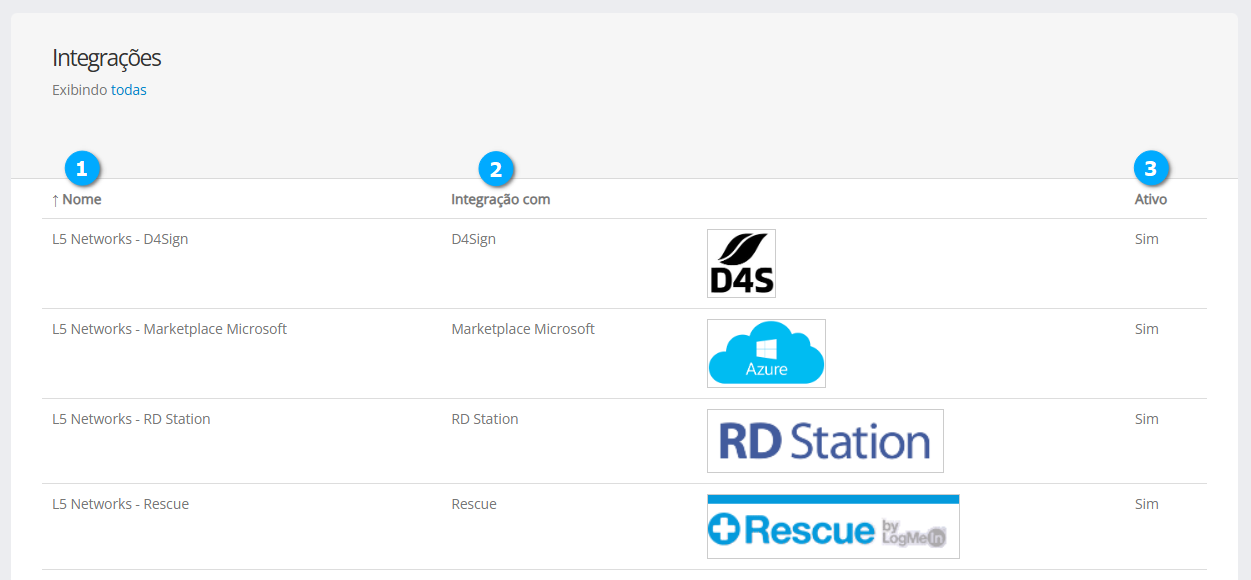Click the D4Sign text in Integração column

[x=473, y=239]
